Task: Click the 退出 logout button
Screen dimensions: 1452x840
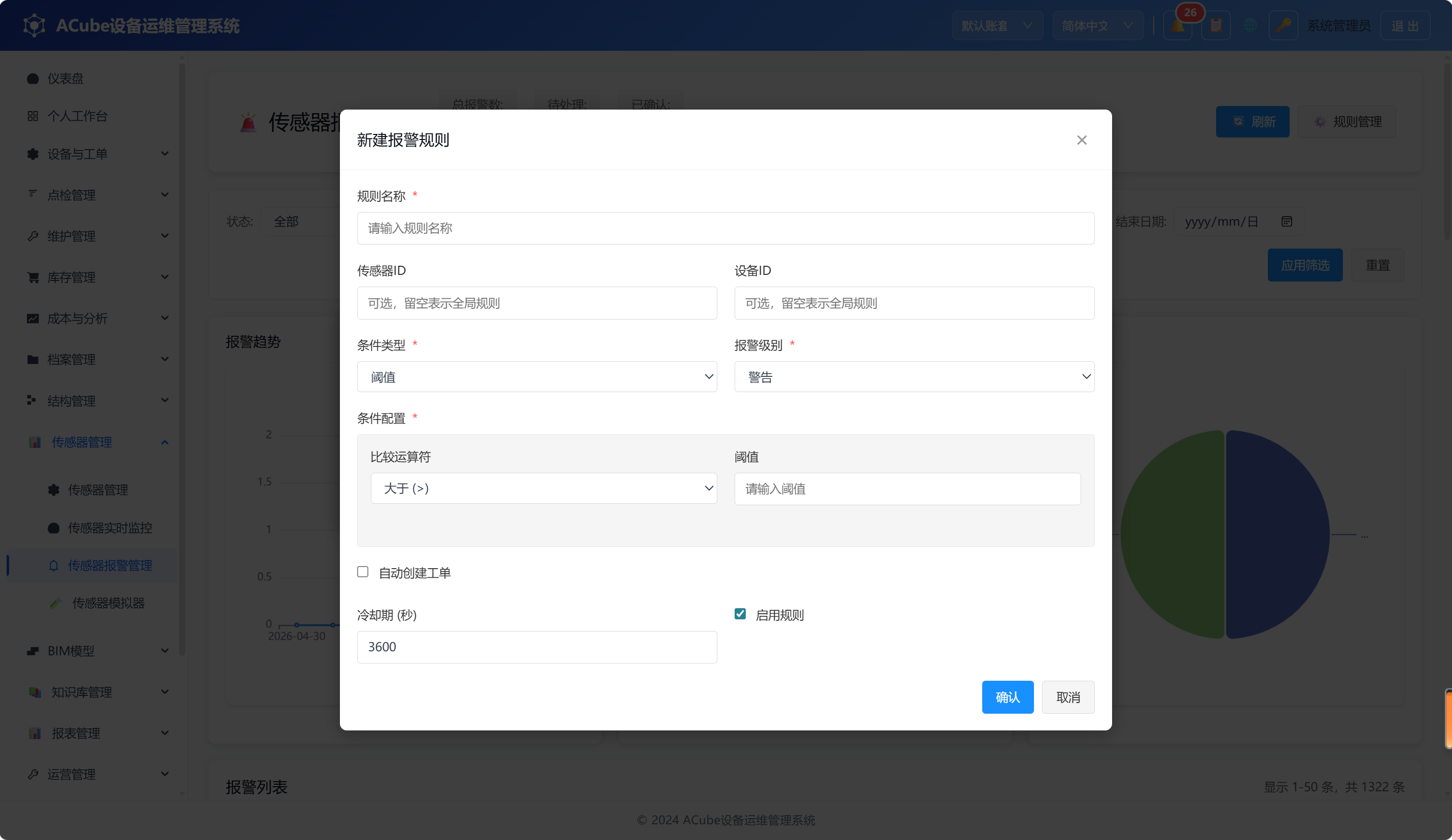Action: [x=1405, y=25]
